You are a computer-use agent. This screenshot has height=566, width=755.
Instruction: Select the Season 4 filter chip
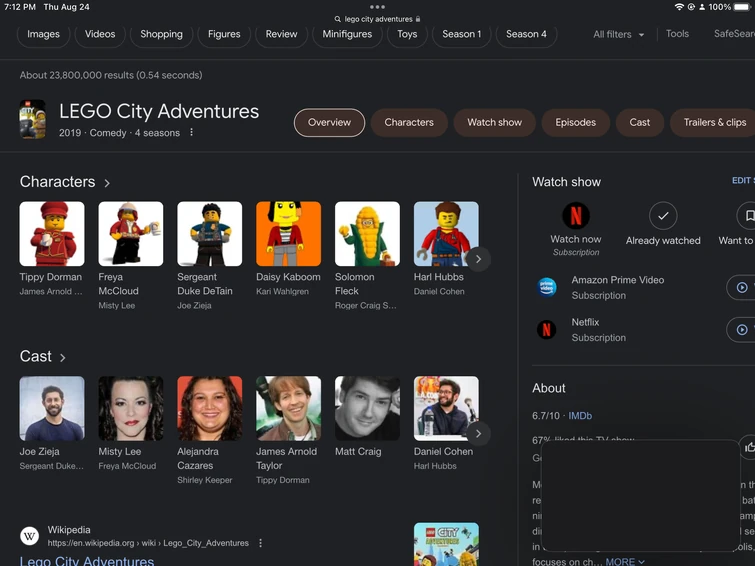point(526,34)
